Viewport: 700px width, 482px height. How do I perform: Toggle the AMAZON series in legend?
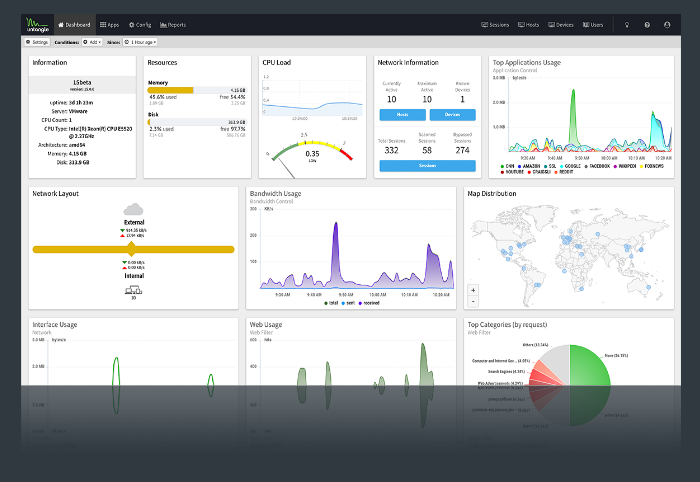(529, 166)
